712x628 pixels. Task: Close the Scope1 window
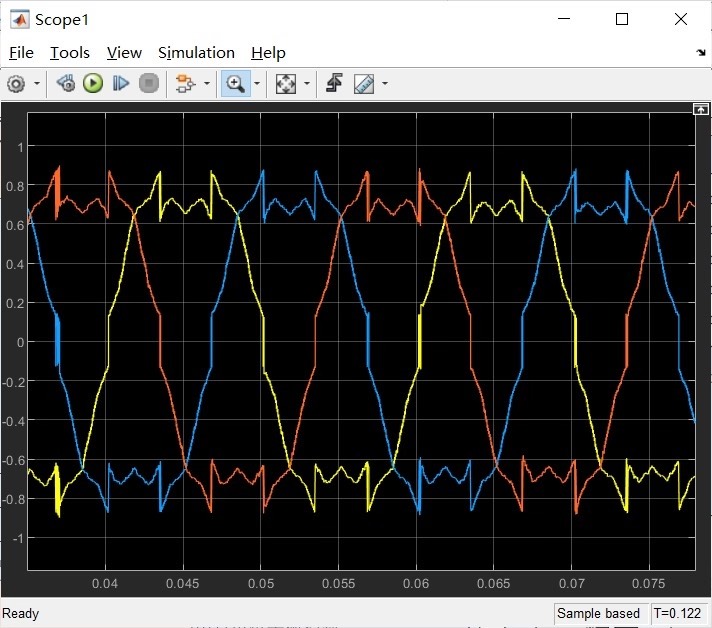(681, 19)
